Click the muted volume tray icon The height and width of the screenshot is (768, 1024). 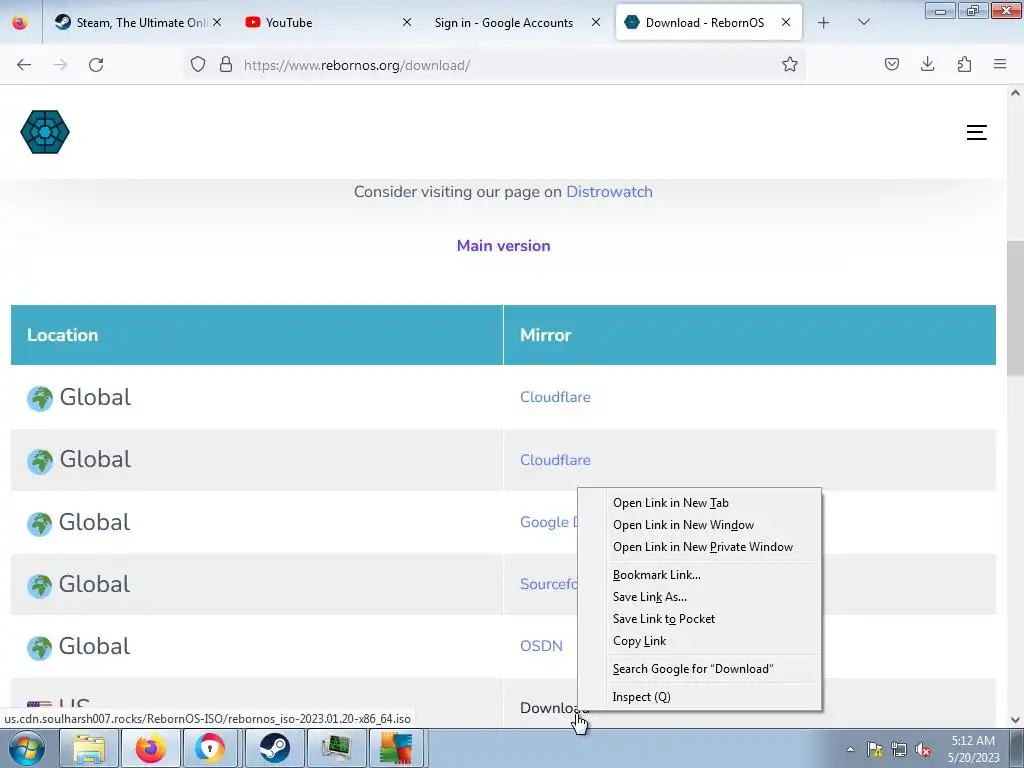pos(923,749)
